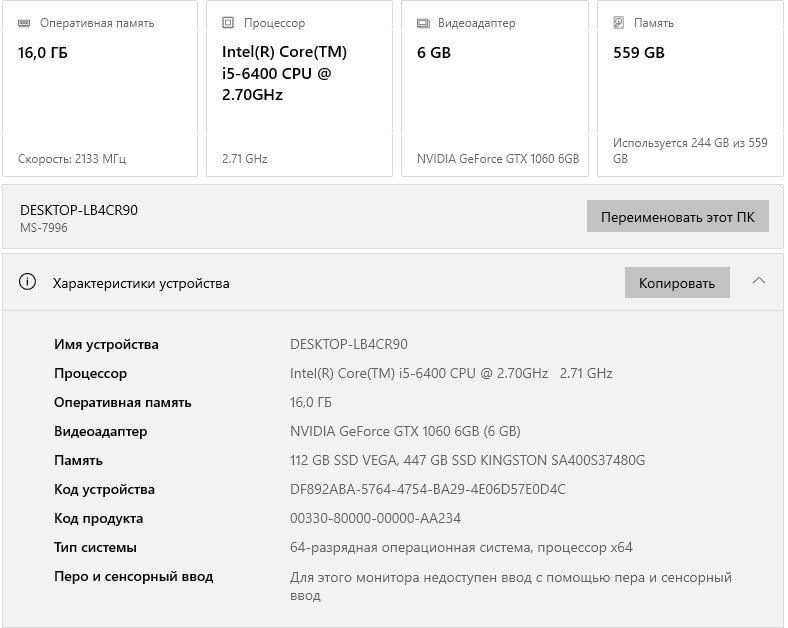This screenshot has height=628, width=788.
Task: Click the Переименовать этот ПК button
Action: pos(677,217)
